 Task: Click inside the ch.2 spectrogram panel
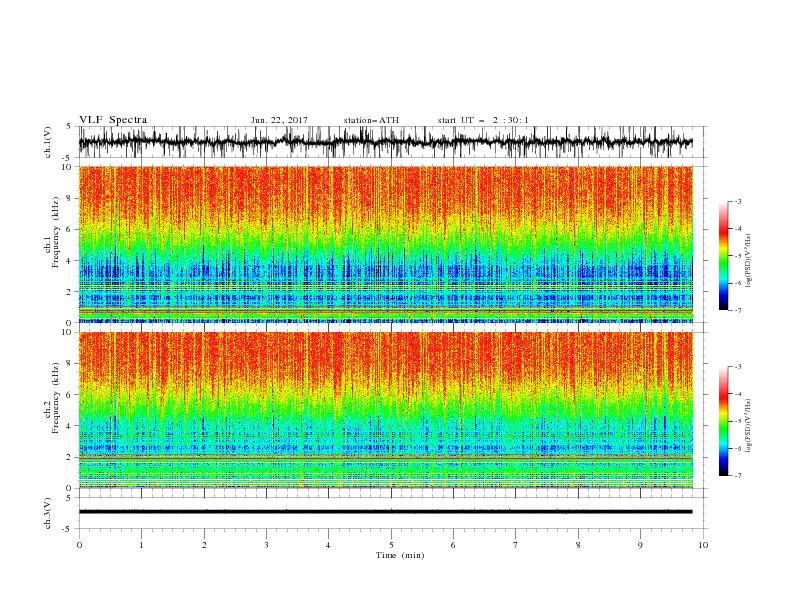(x=386, y=410)
